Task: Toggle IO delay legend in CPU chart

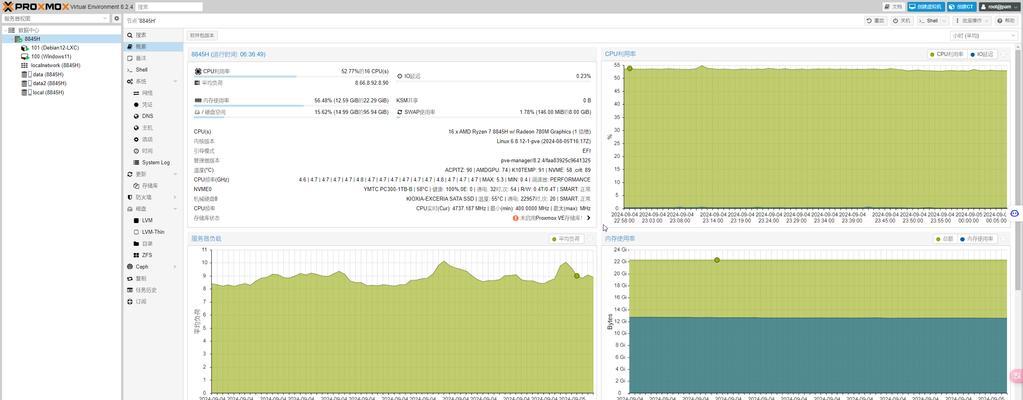Action: [x=982, y=55]
